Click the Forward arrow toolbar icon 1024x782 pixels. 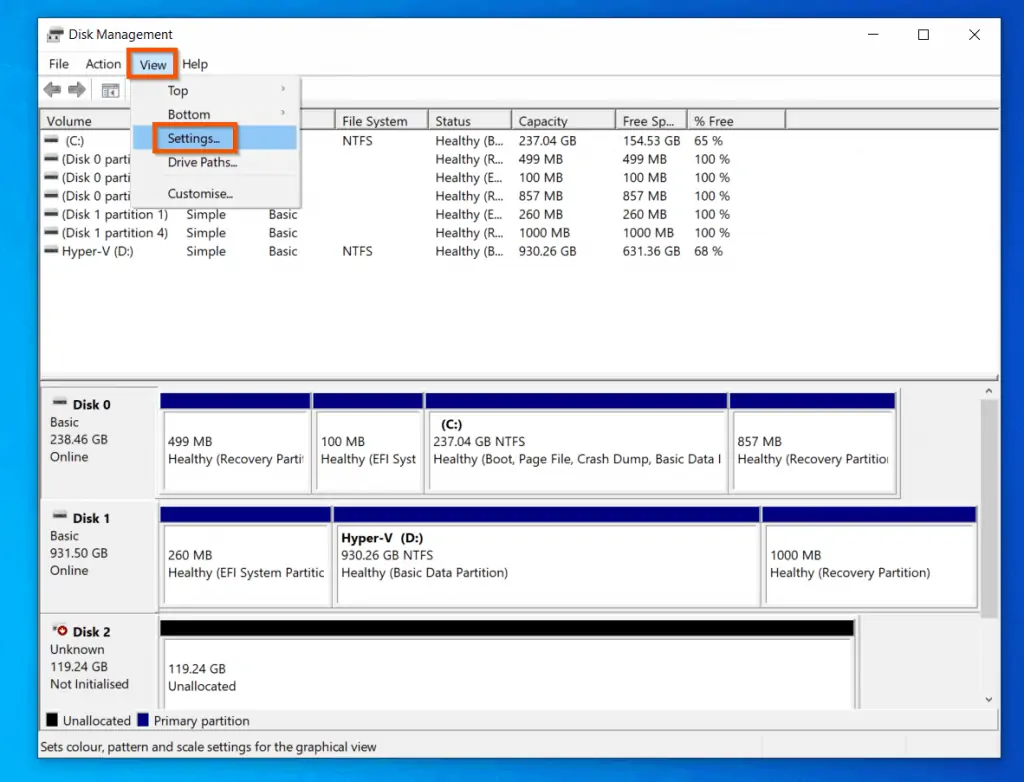pos(77,90)
